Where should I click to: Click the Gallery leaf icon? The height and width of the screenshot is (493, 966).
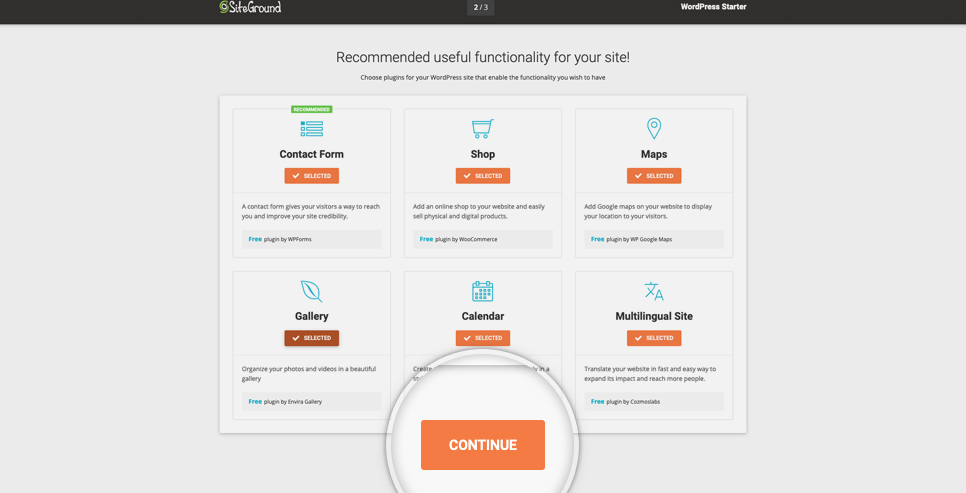pos(312,291)
